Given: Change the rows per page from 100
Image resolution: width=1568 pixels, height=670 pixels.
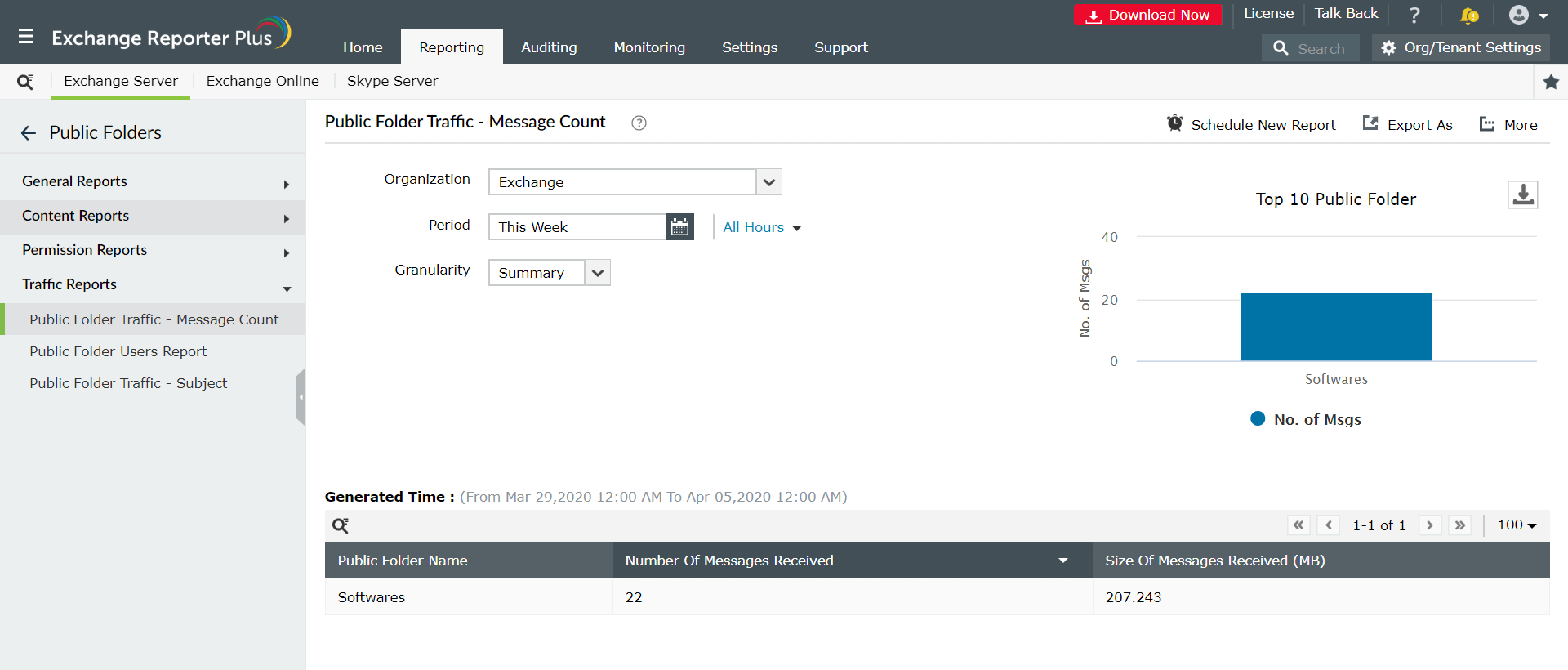Looking at the screenshot, I should pyautogui.click(x=1517, y=525).
